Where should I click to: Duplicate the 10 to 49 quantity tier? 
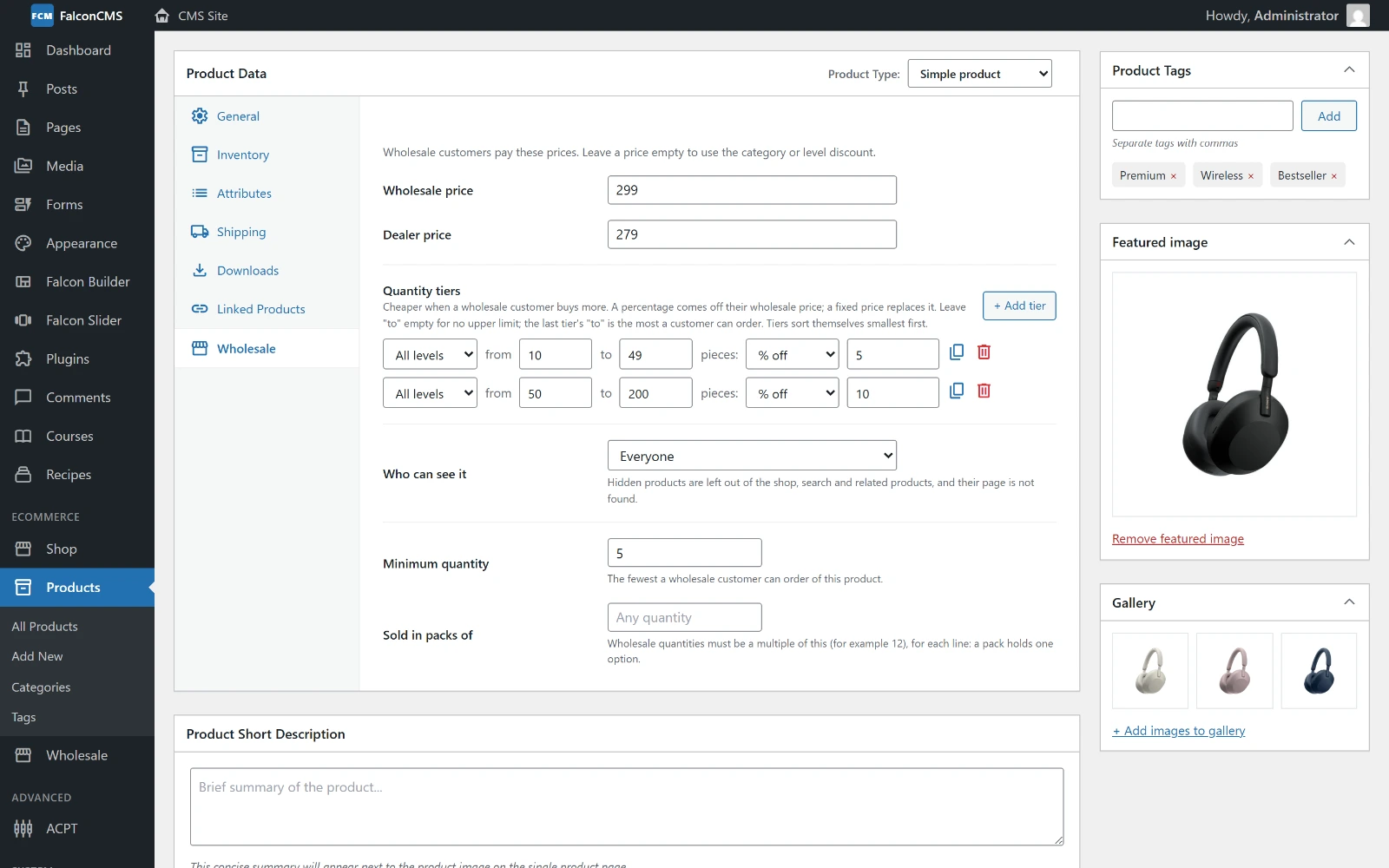pos(957,352)
